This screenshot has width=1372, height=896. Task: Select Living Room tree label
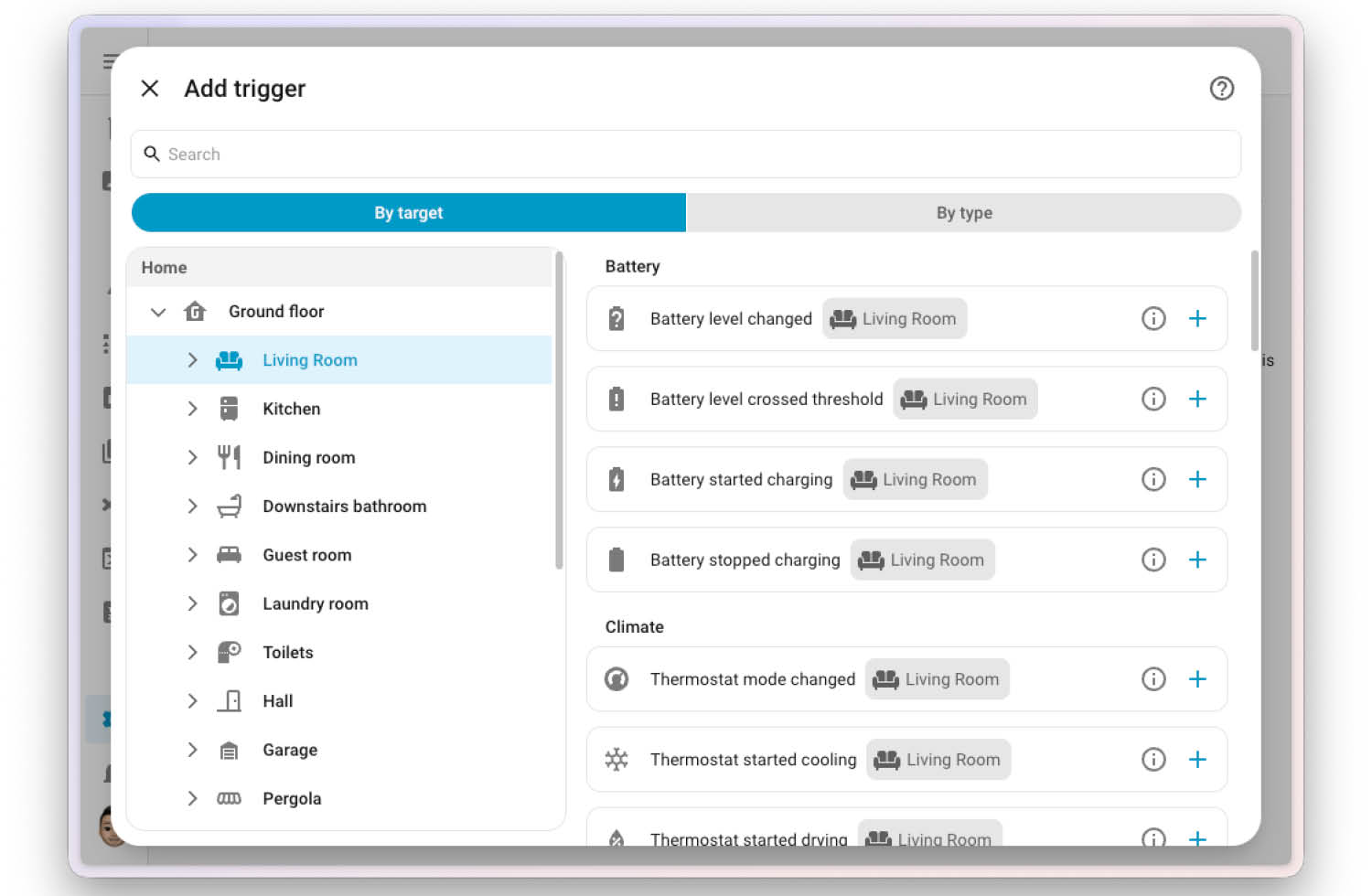pyautogui.click(x=310, y=360)
